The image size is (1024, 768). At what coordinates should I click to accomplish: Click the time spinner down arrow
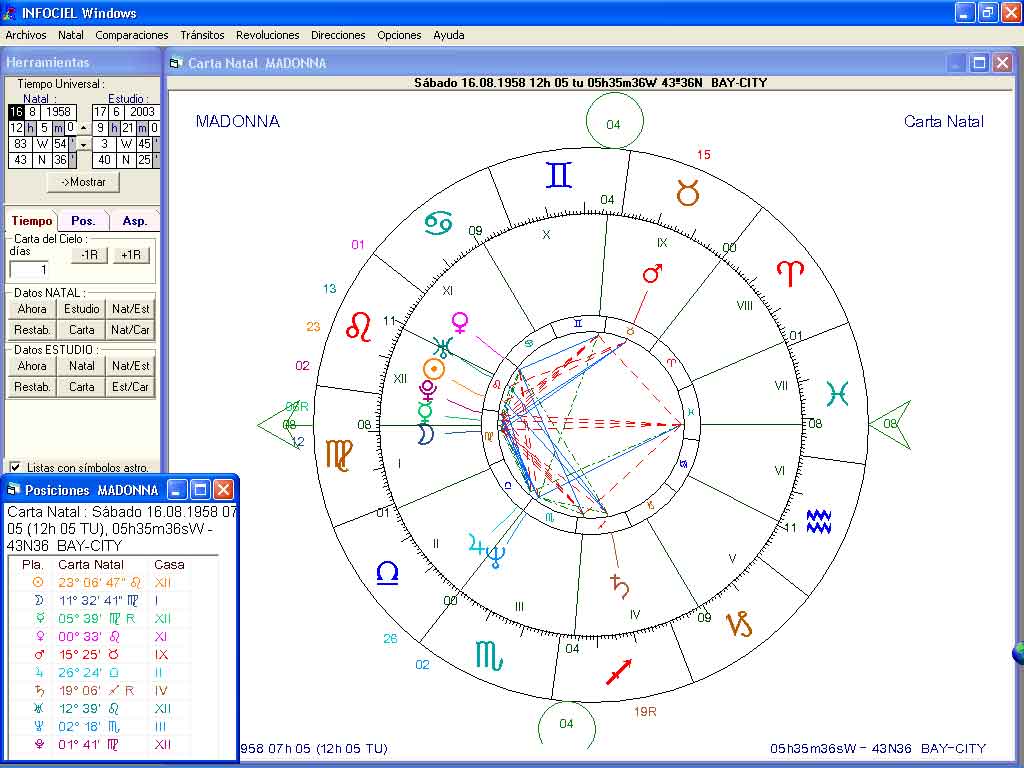click(83, 145)
